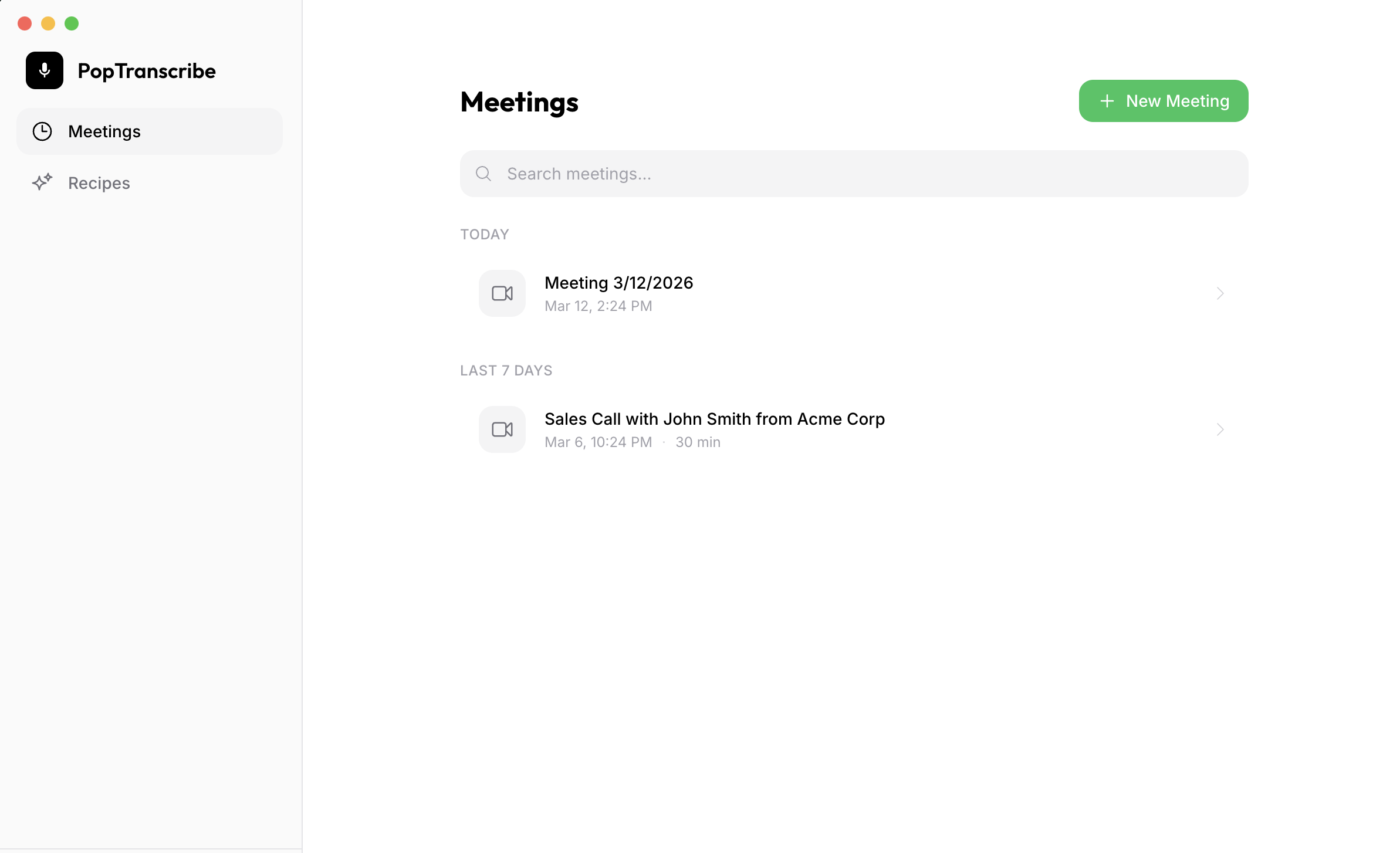Select the Meeting 3/12/2026 title

(x=618, y=282)
